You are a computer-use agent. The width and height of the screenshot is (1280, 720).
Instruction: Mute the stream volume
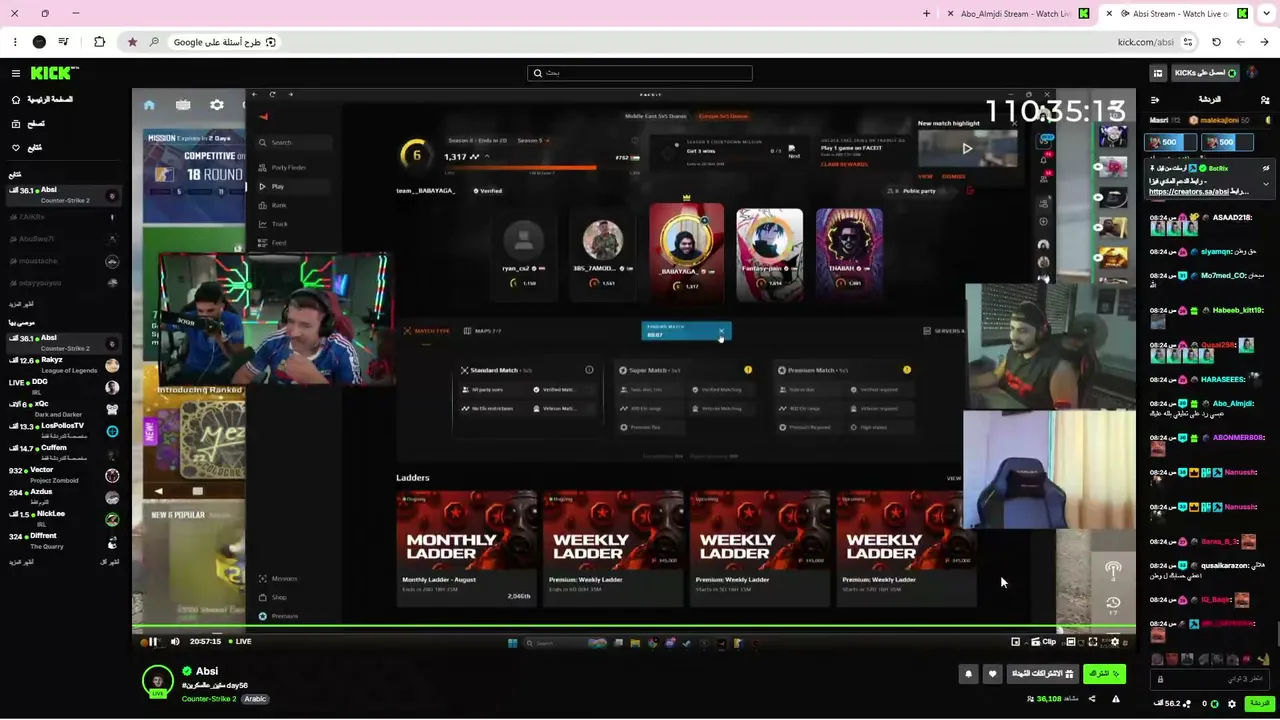coord(175,642)
